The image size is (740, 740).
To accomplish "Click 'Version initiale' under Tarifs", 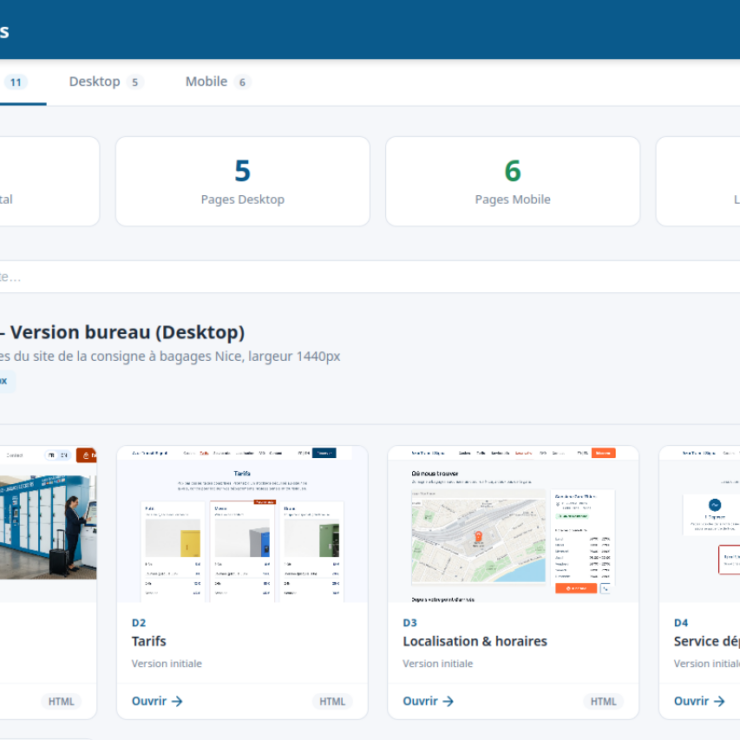I will [167, 664].
